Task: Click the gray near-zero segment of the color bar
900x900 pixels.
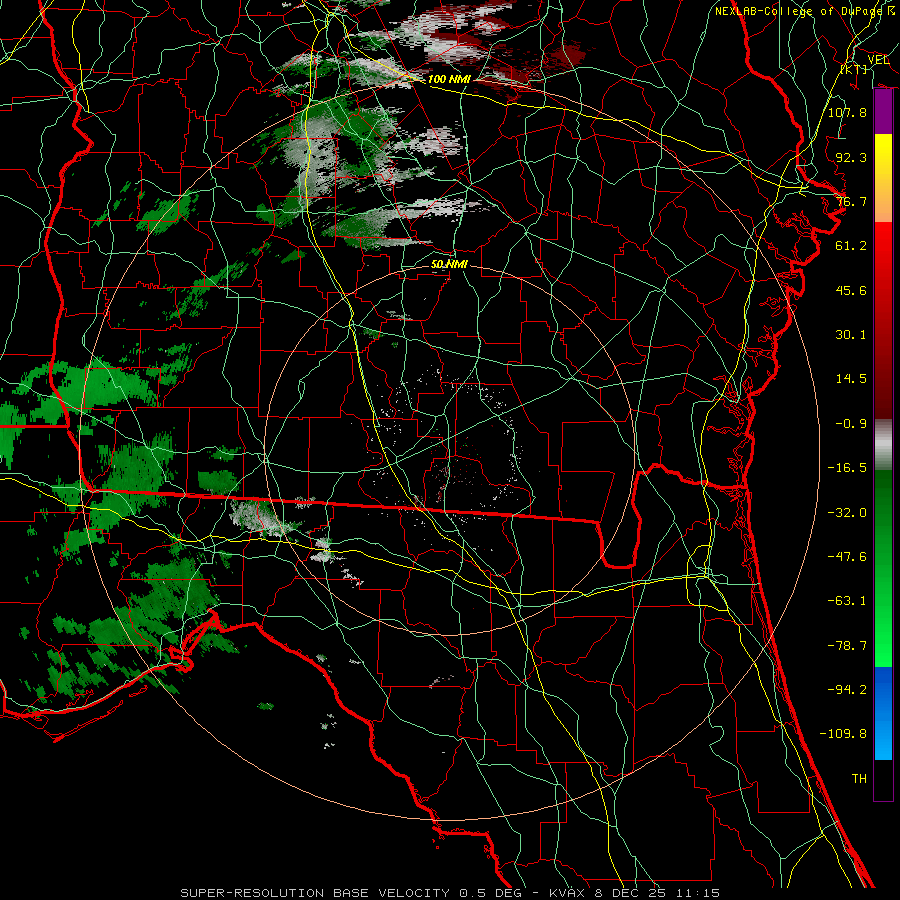Action: tap(883, 445)
